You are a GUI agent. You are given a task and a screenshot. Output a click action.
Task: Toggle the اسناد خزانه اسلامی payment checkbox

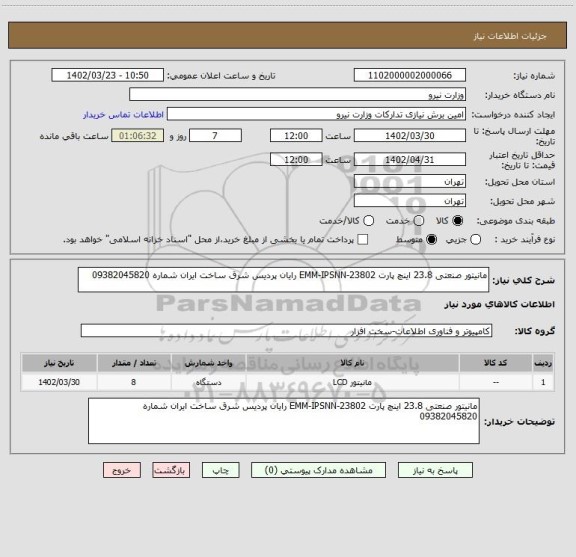pyautogui.click(x=363, y=240)
